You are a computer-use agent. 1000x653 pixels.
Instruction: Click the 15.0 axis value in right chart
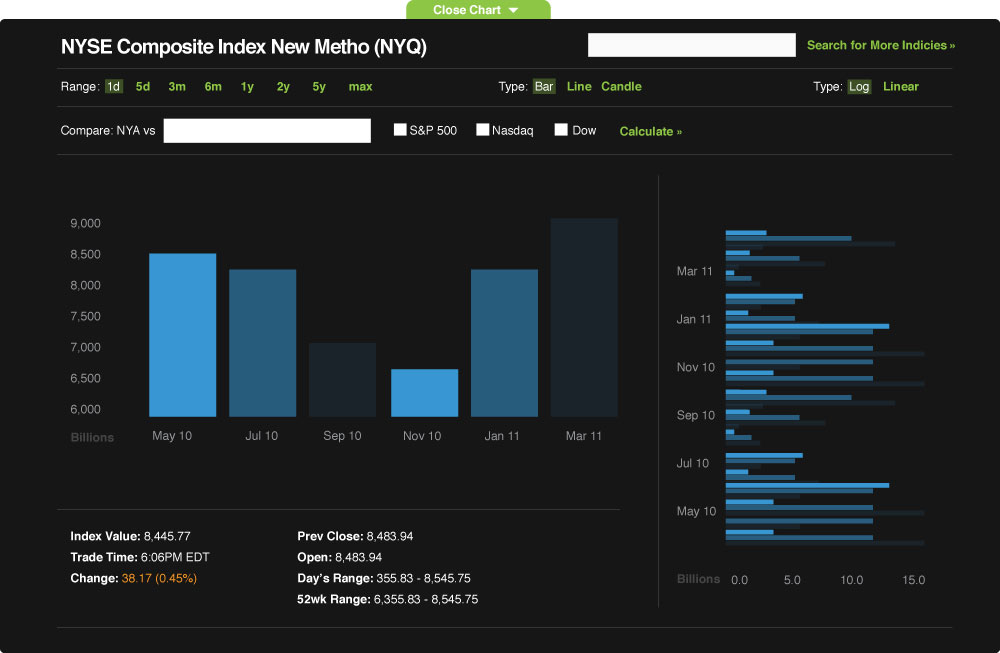(x=913, y=580)
